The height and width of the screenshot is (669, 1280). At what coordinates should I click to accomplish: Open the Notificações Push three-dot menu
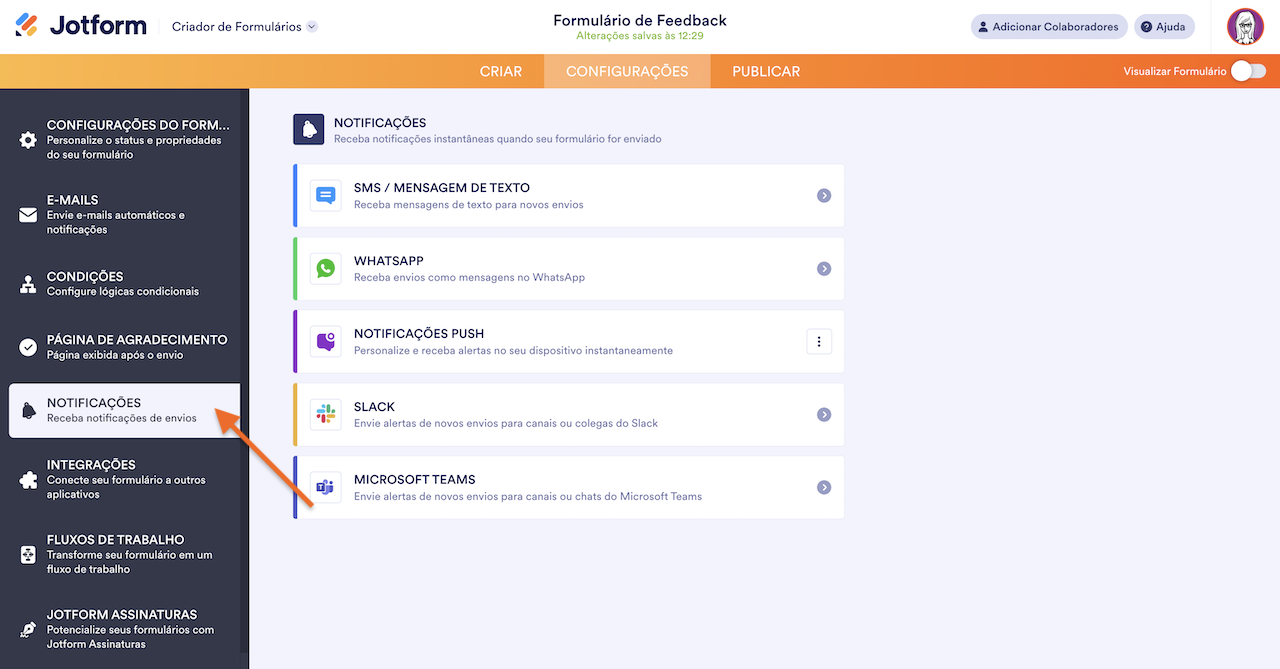coord(819,341)
